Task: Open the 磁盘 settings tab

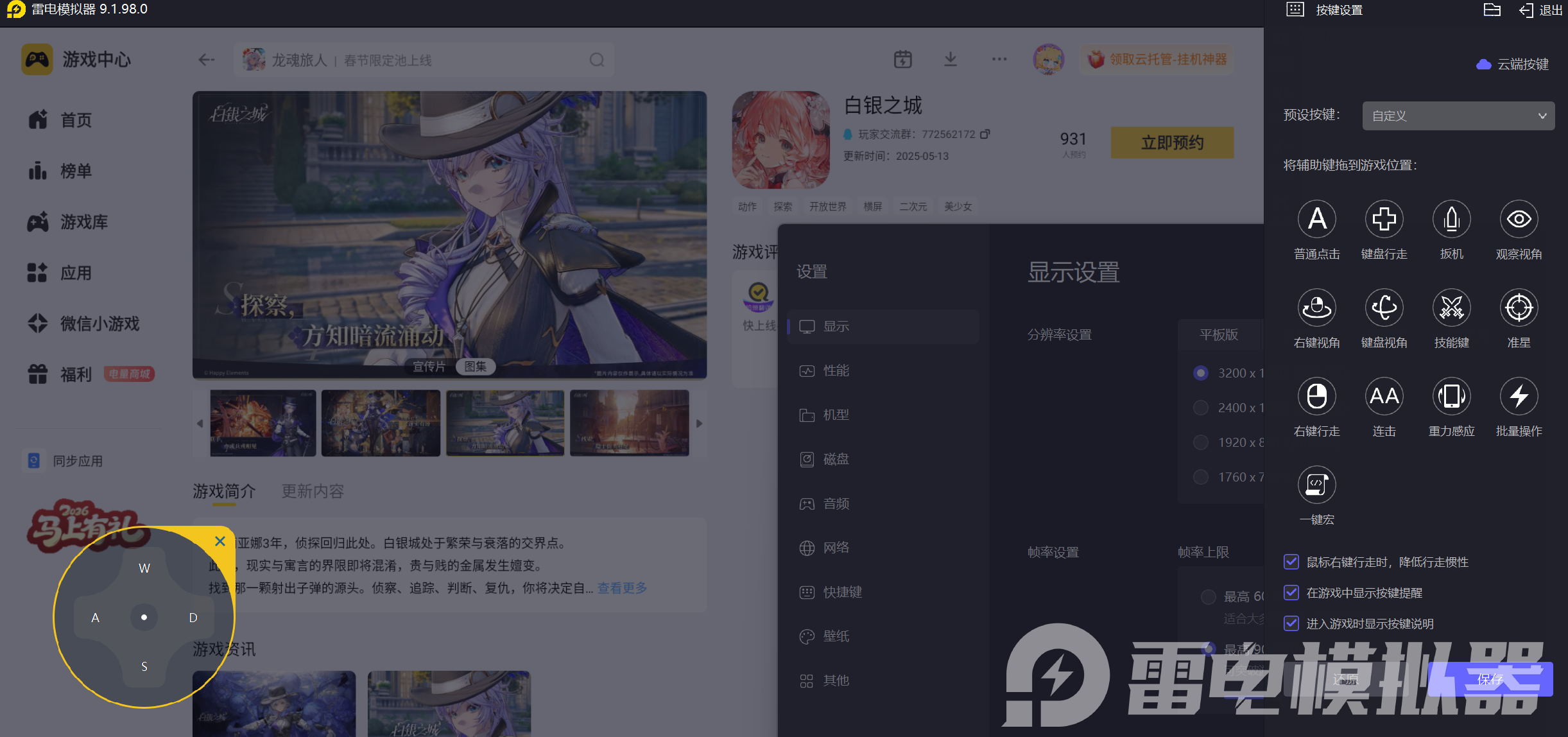Action: (x=883, y=459)
